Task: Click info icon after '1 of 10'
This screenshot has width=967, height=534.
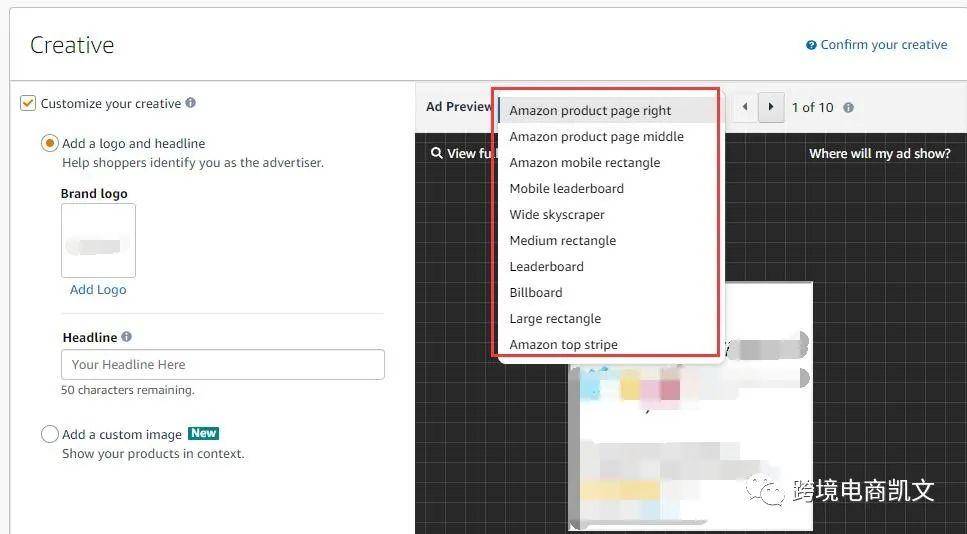Action: click(848, 107)
